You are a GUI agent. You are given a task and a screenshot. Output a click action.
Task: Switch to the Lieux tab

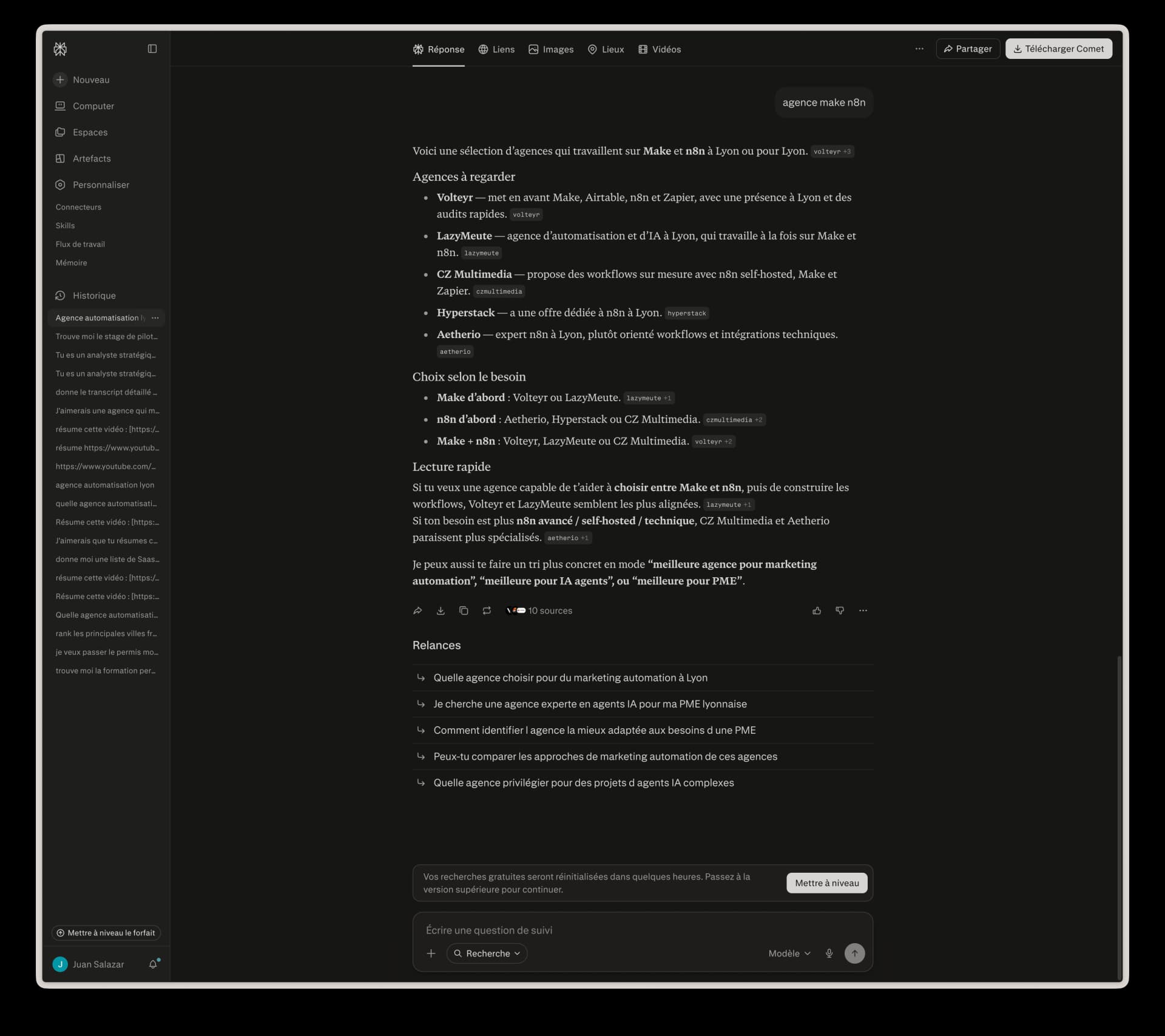pos(606,49)
